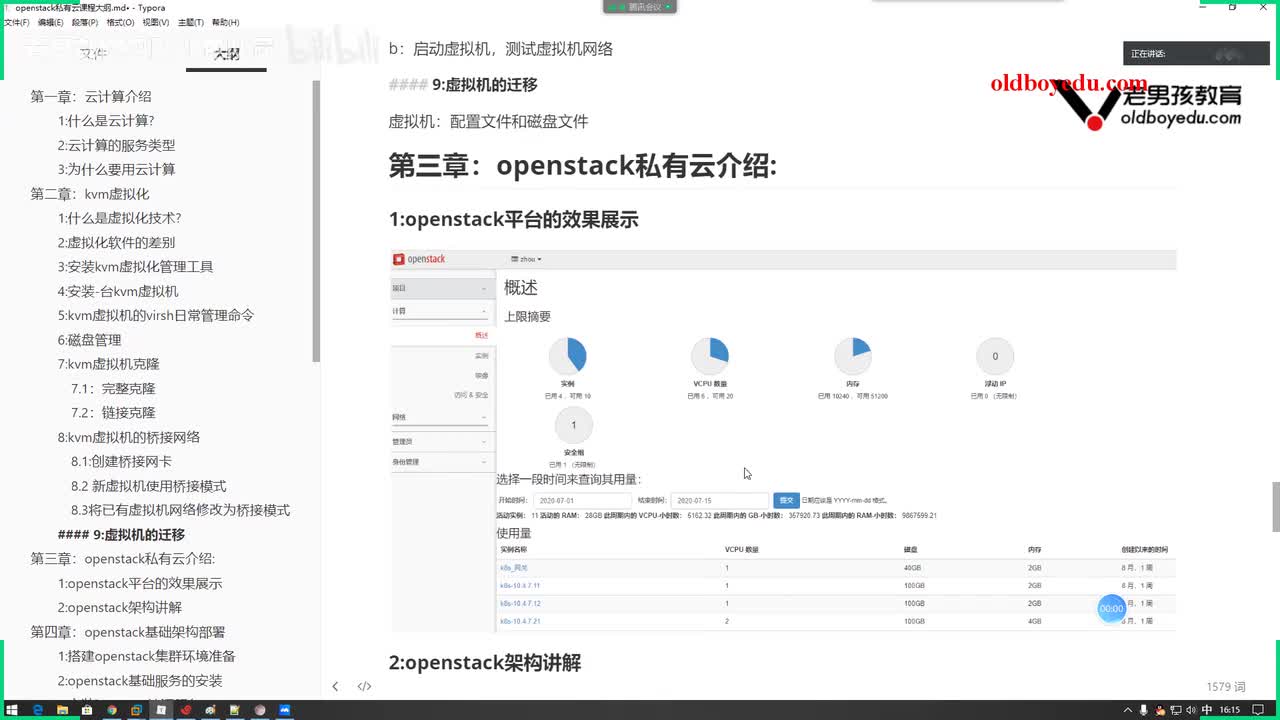1280x720 pixels.
Task: Click the 腾讯会议 meeting bar at top
Action: click(640, 7)
